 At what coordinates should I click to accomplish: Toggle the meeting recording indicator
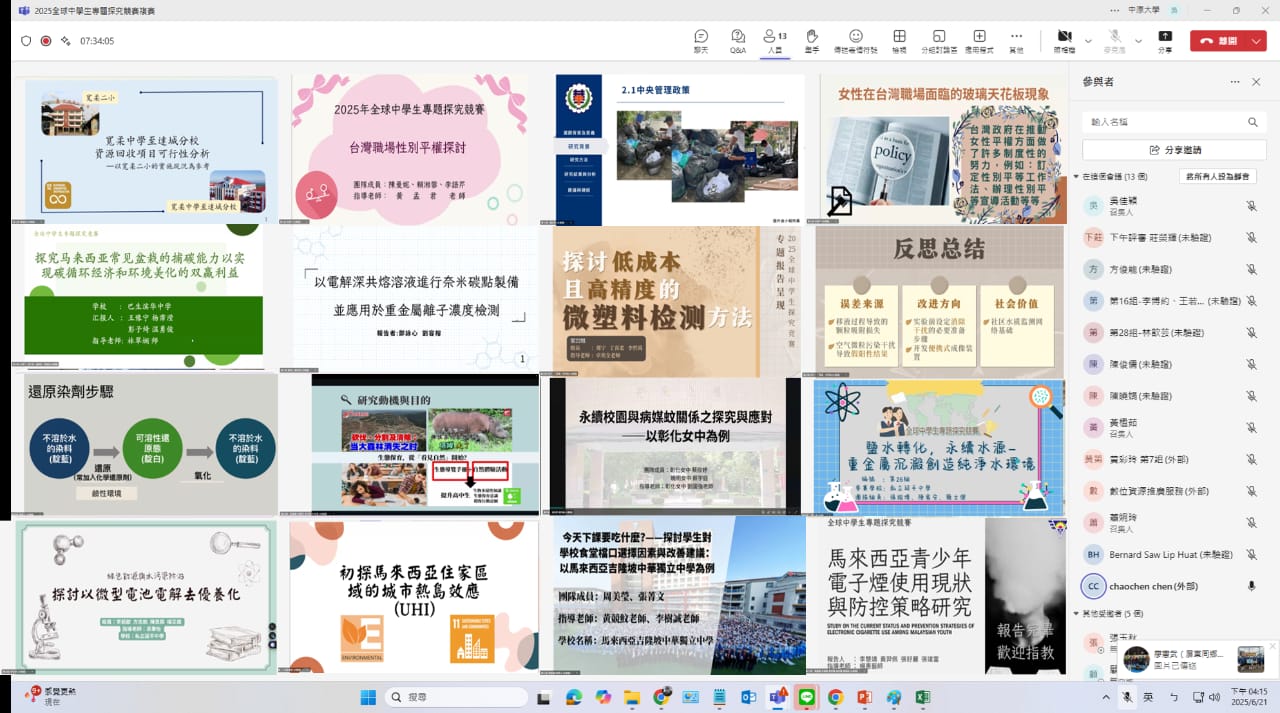point(44,40)
